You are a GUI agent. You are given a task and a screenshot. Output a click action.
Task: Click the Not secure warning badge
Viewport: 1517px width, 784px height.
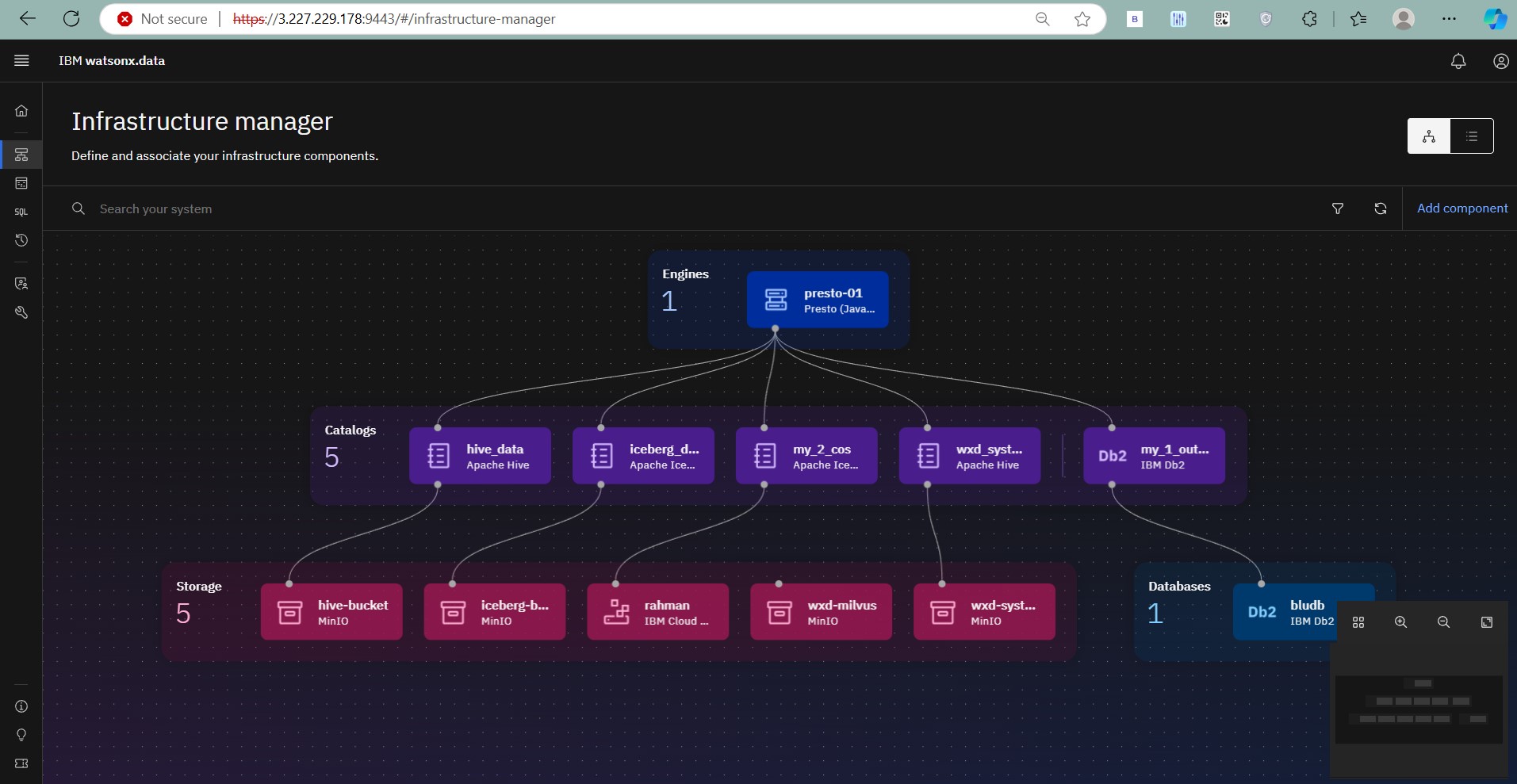point(163,19)
